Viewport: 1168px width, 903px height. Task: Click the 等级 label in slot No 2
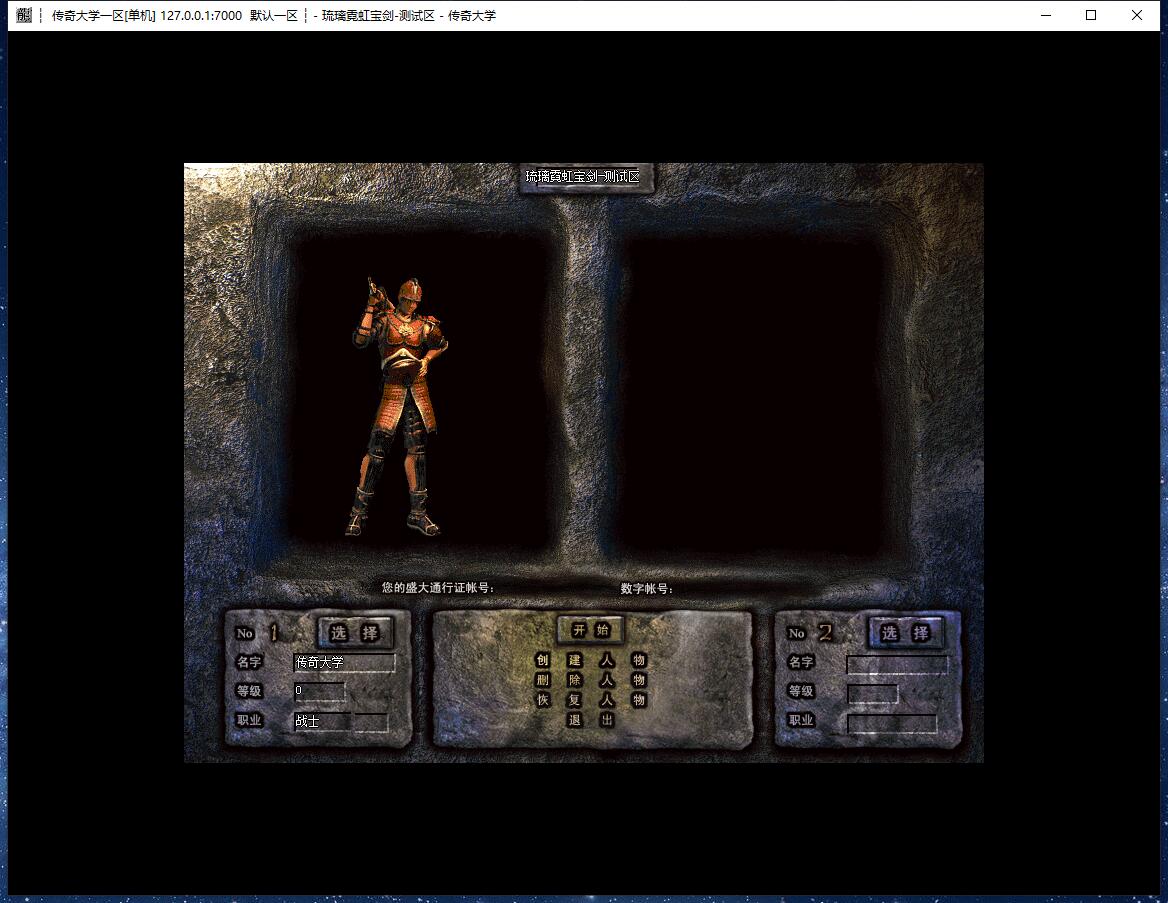click(801, 691)
